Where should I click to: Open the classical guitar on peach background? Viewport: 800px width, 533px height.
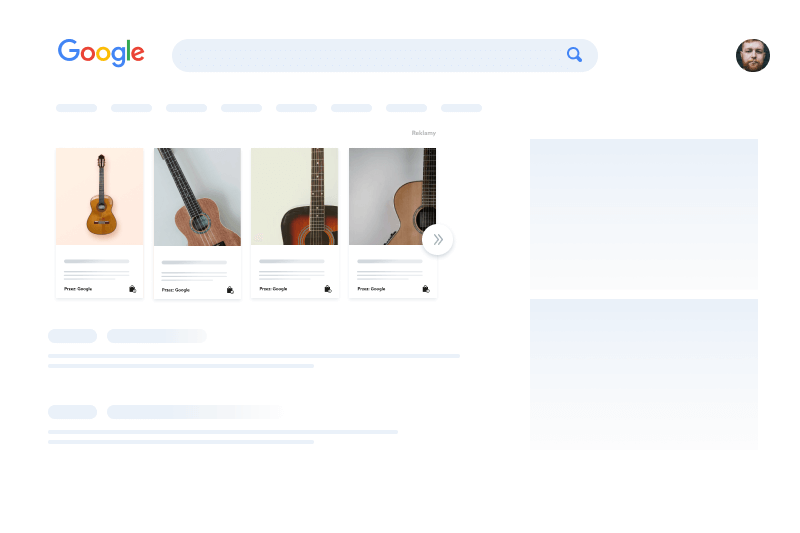pos(99,196)
